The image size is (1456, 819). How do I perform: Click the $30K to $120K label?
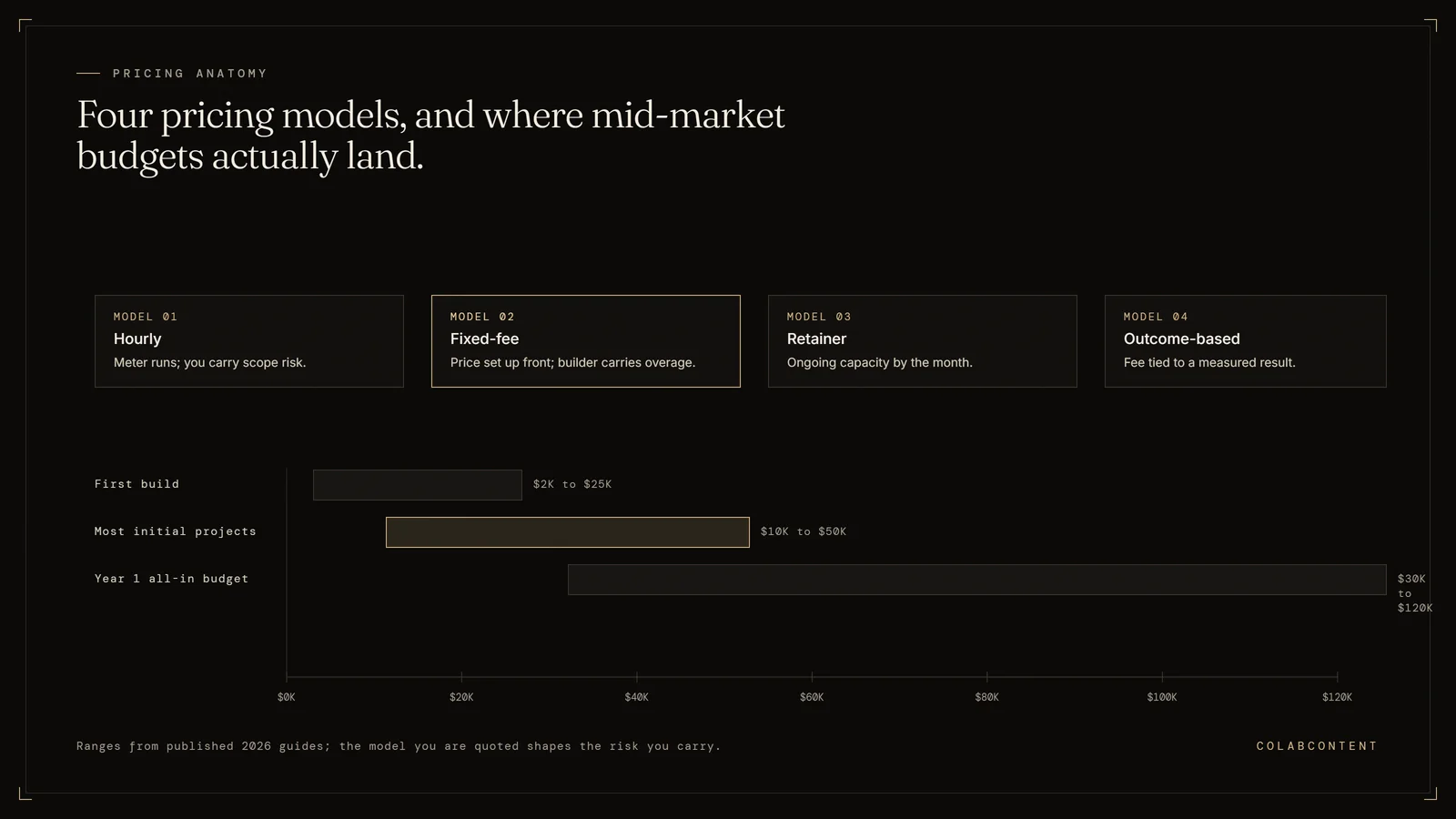(x=1415, y=593)
